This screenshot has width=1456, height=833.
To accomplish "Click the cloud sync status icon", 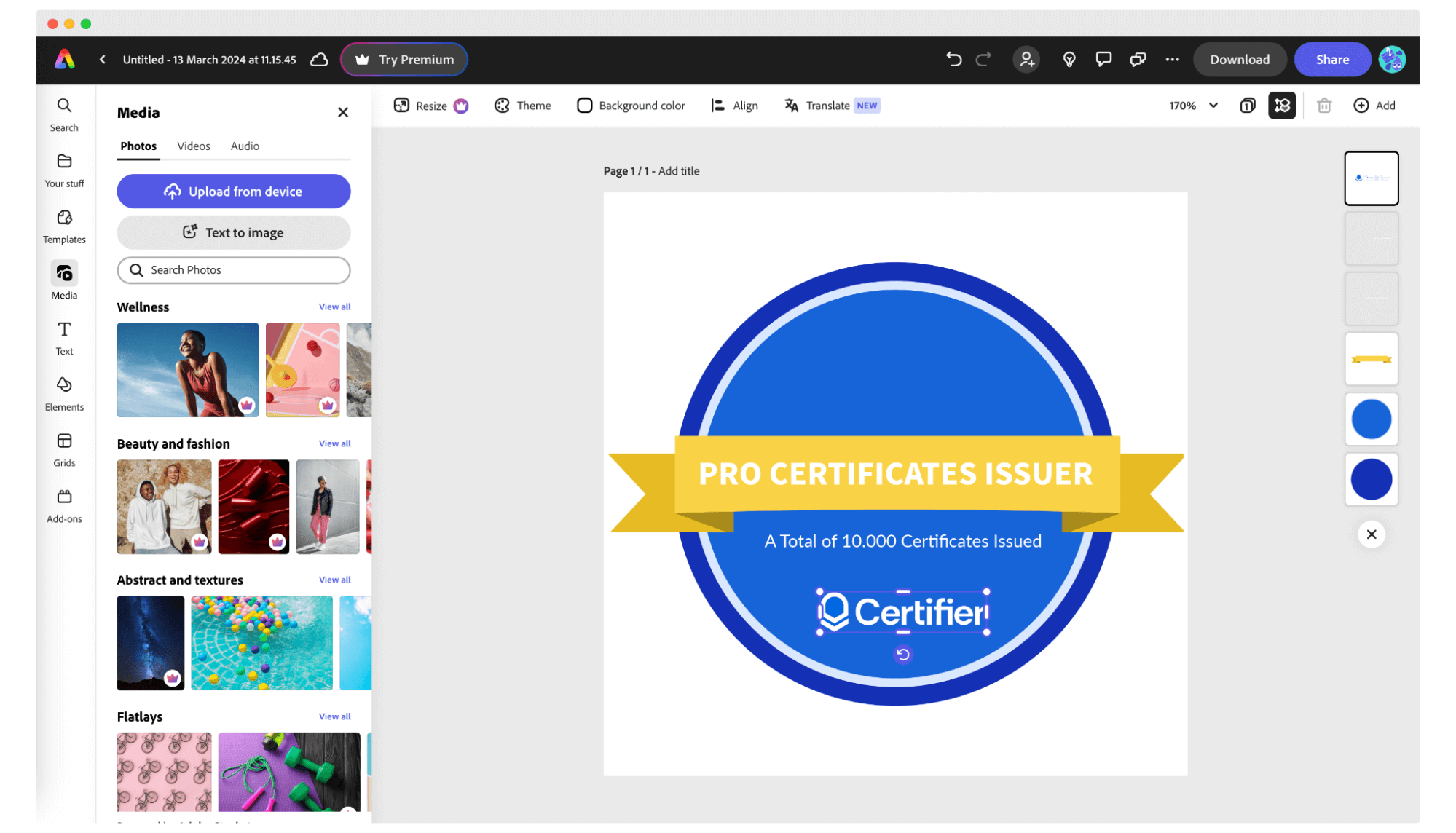I will coord(319,60).
